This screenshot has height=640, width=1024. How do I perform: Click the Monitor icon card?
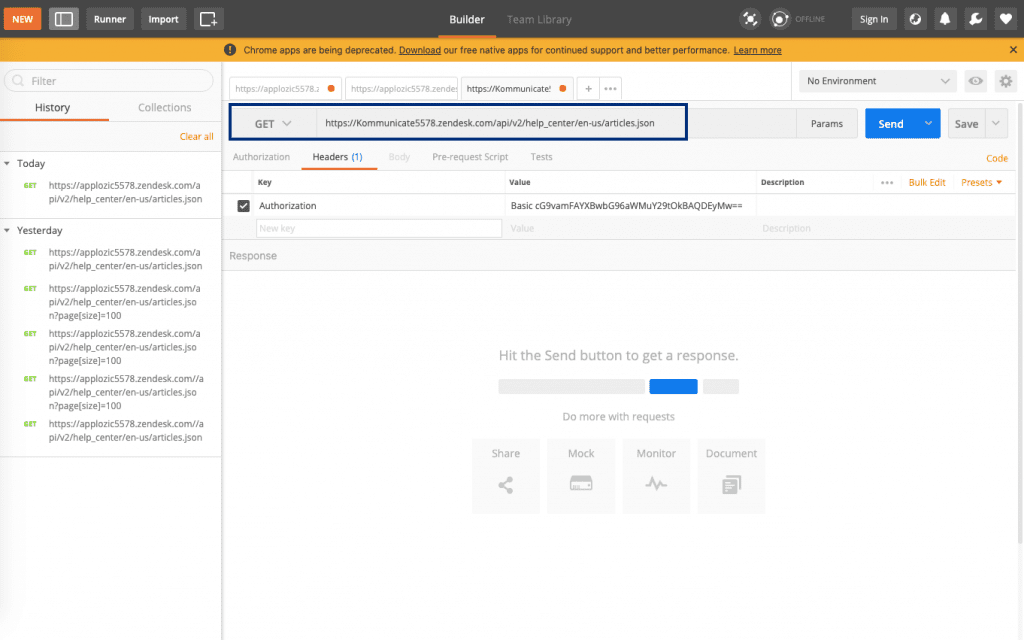656,476
